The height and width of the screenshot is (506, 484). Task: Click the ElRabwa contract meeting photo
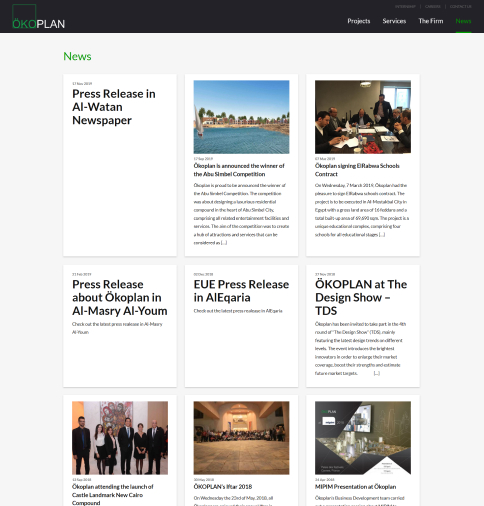(363, 117)
